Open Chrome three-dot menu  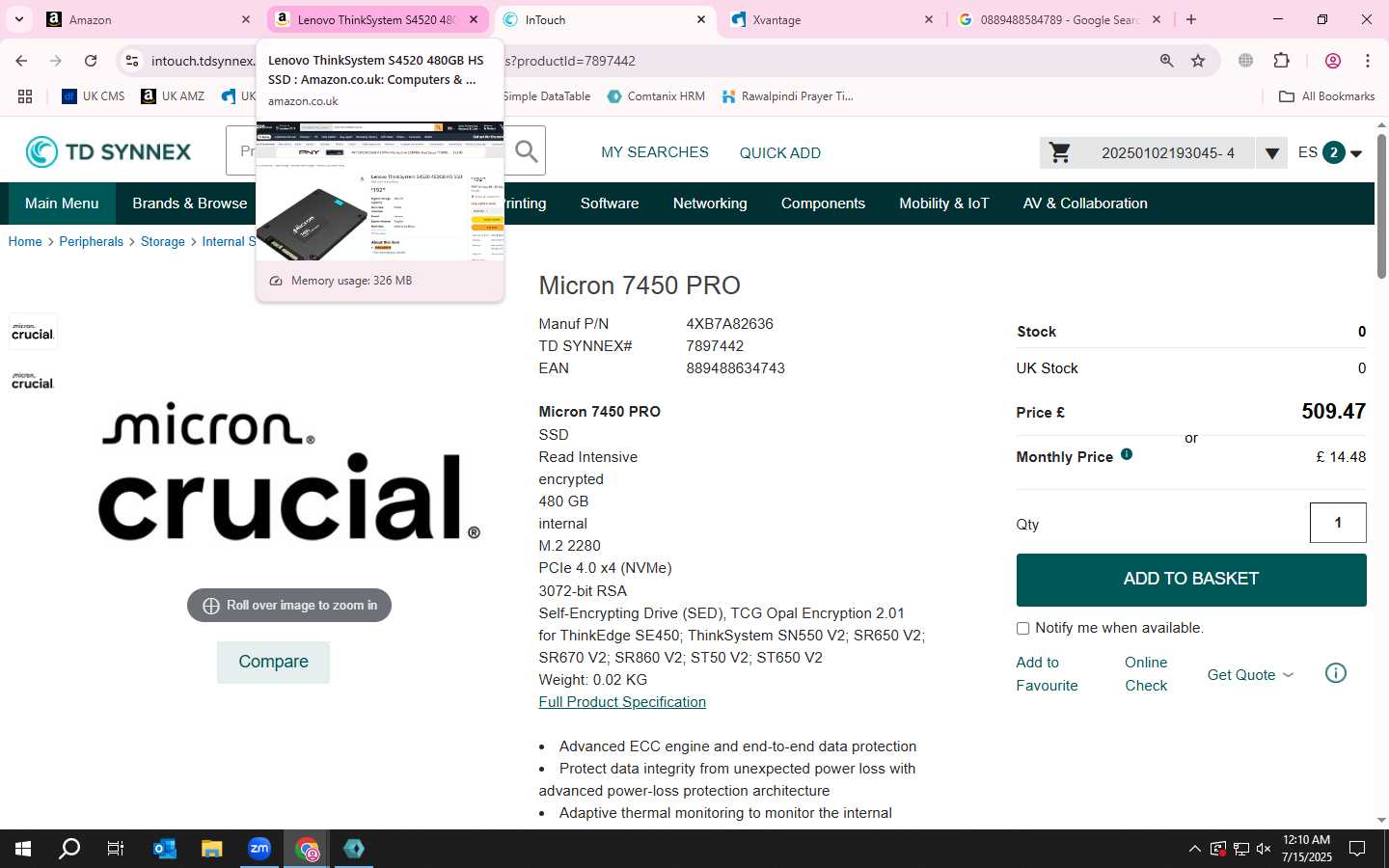click(1368, 61)
